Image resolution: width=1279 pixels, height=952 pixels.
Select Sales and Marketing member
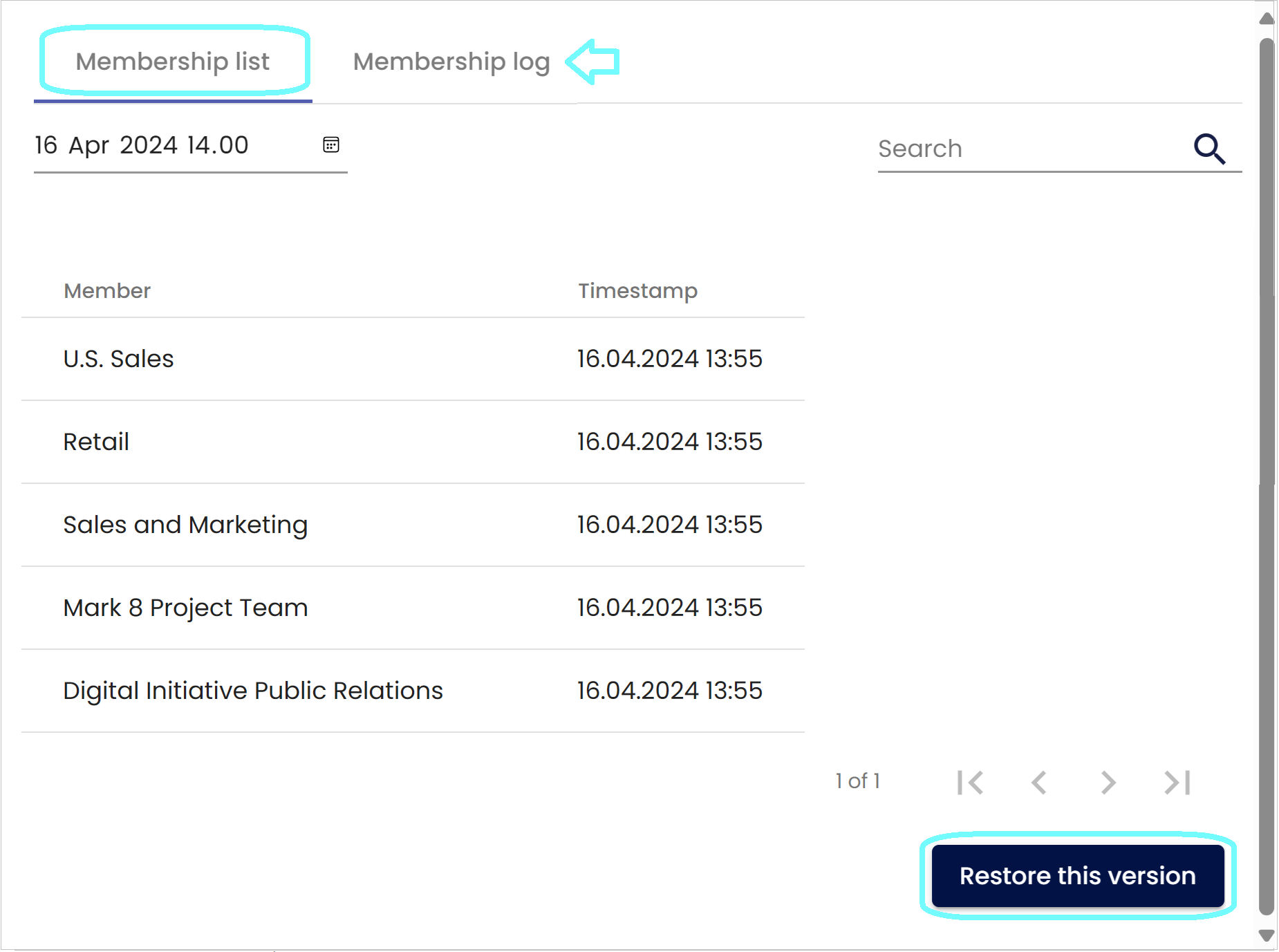(413, 525)
